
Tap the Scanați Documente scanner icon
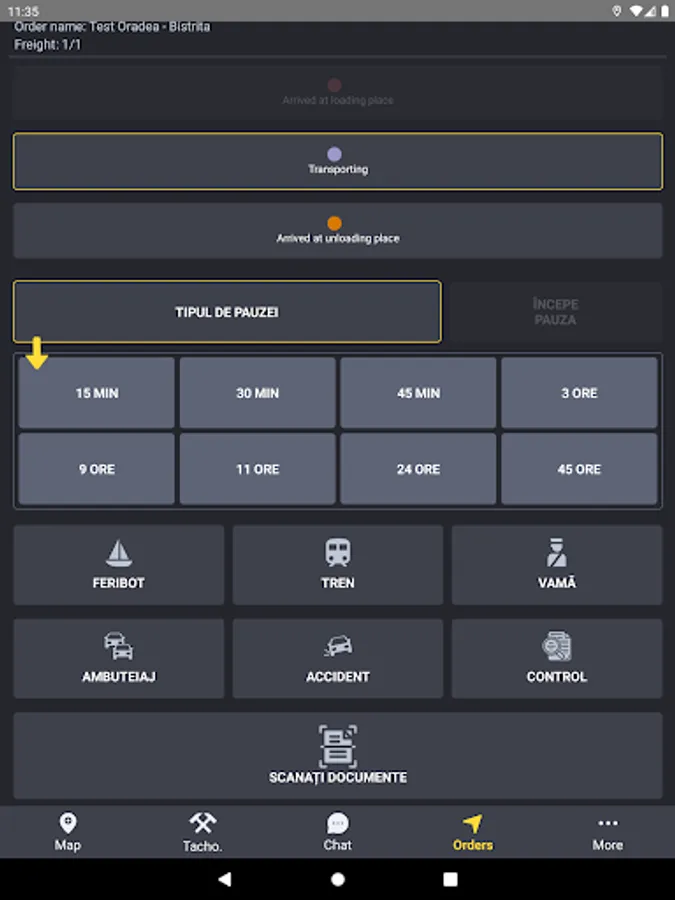tap(338, 746)
